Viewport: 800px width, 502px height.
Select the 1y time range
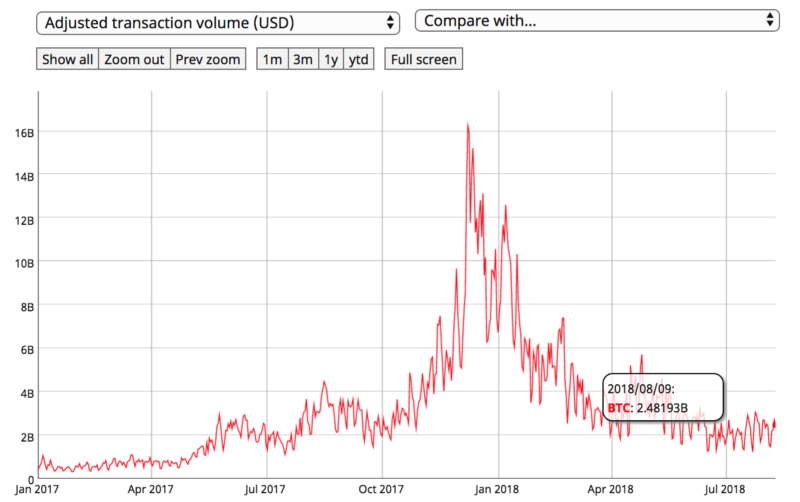pyautogui.click(x=331, y=59)
